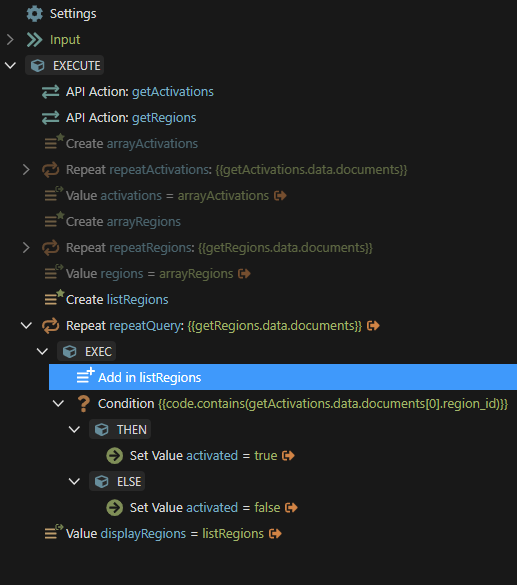Click the repeatQuery loop icon

[51, 326]
